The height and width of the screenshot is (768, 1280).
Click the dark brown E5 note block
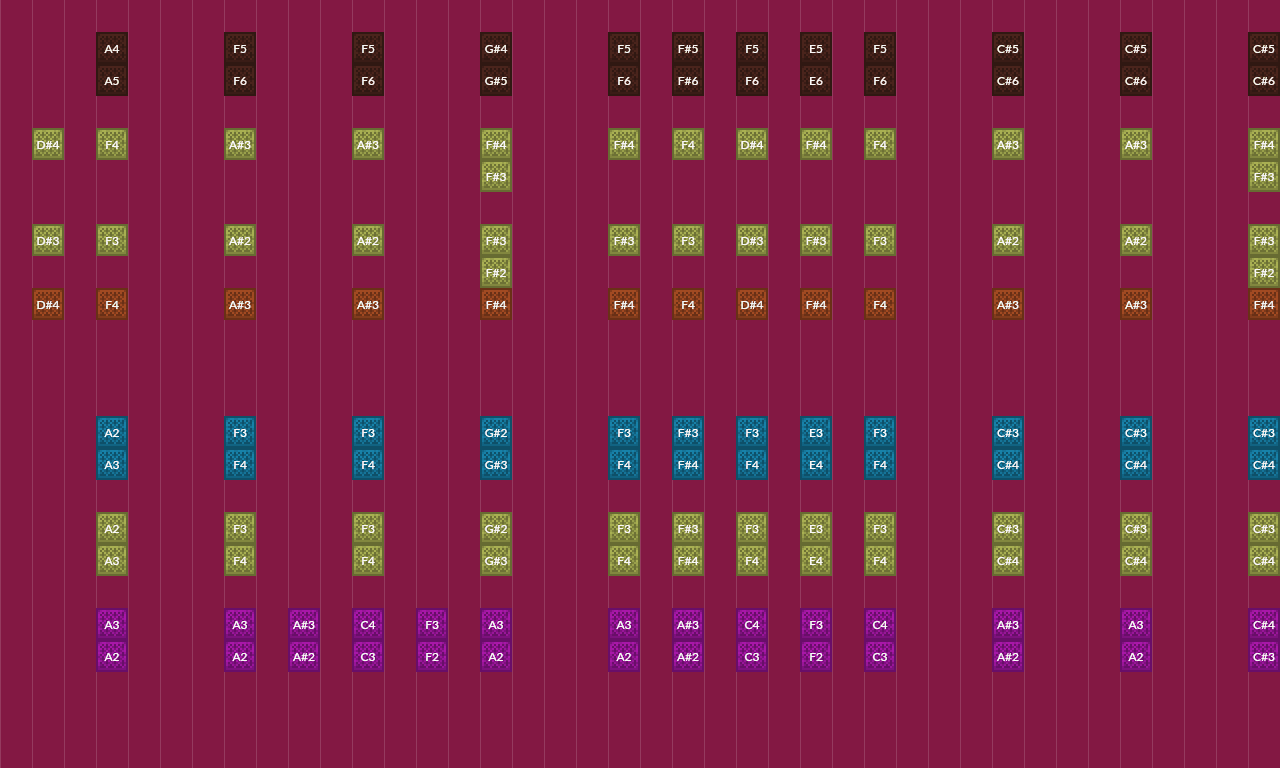[x=816, y=49]
